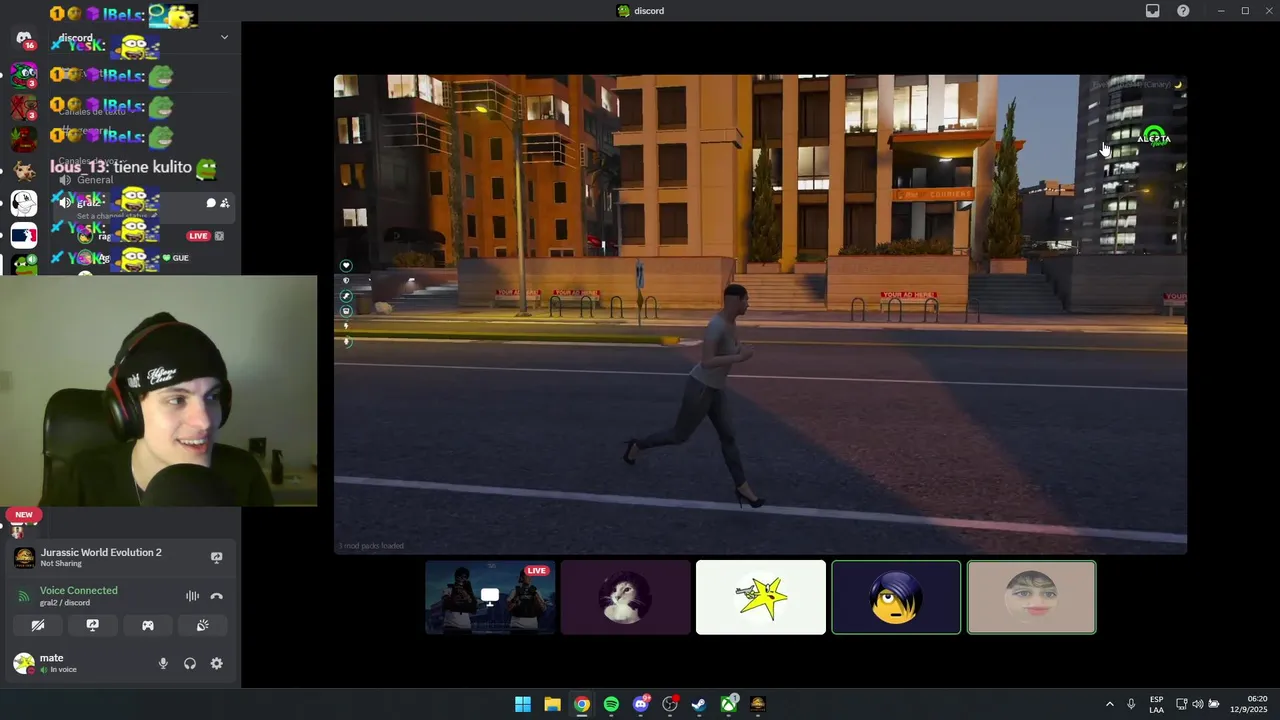Disconnect from voice with hang-up icon
The height and width of the screenshot is (720, 1280).
[217, 596]
